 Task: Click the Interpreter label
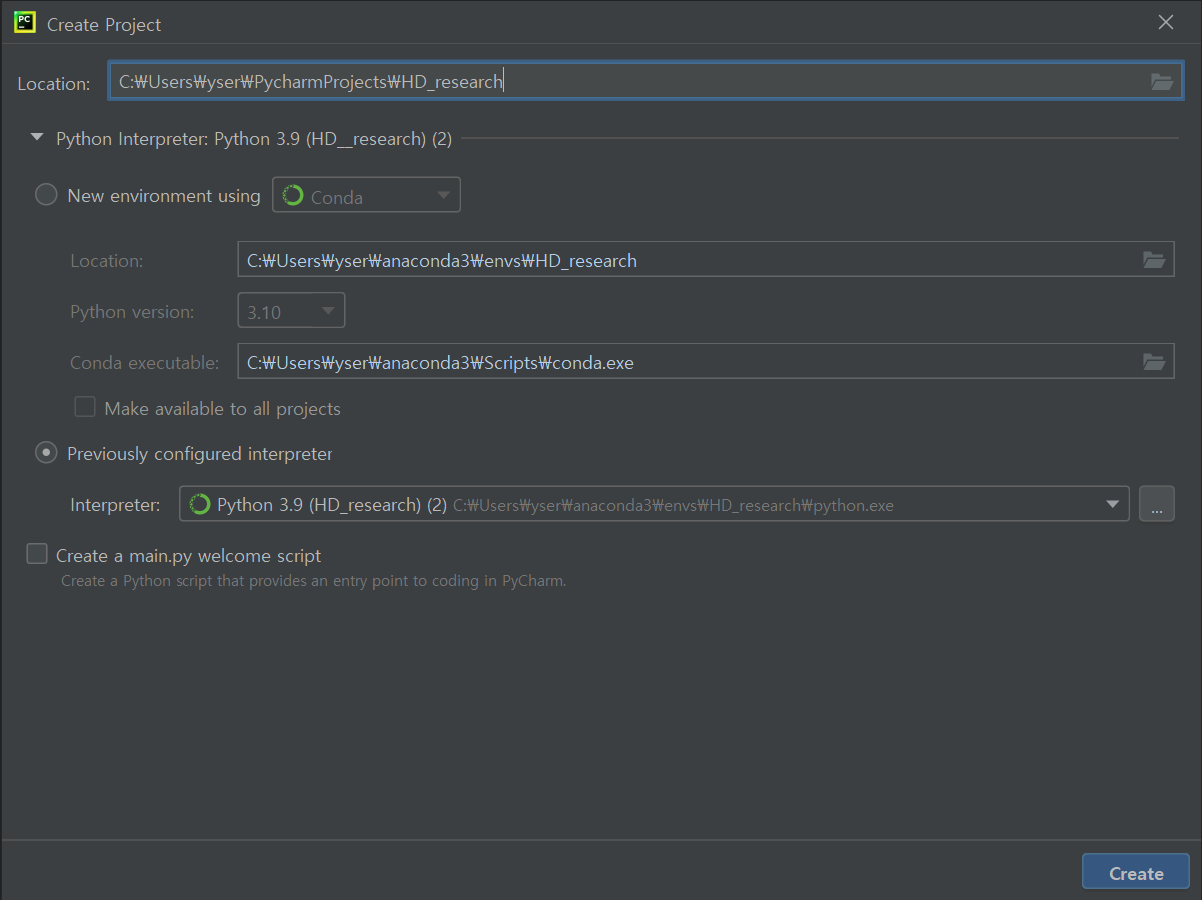click(115, 505)
